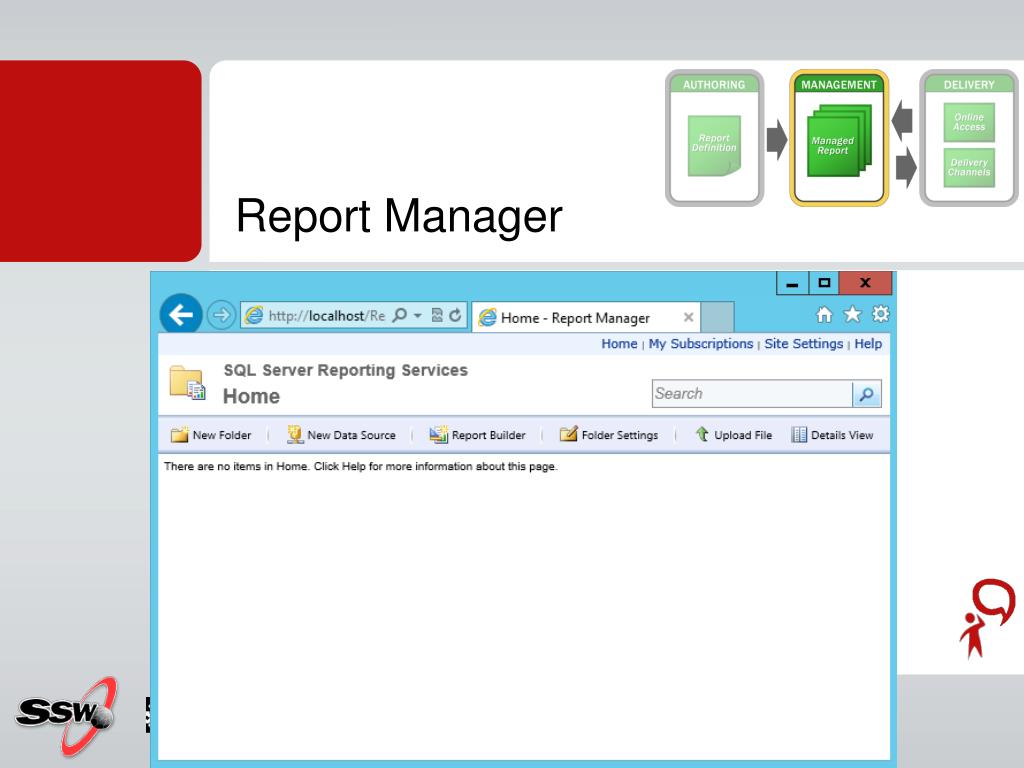Screen dimensions: 1024x768
Task: Click the Reporting Services folder icon
Action: point(187,383)
